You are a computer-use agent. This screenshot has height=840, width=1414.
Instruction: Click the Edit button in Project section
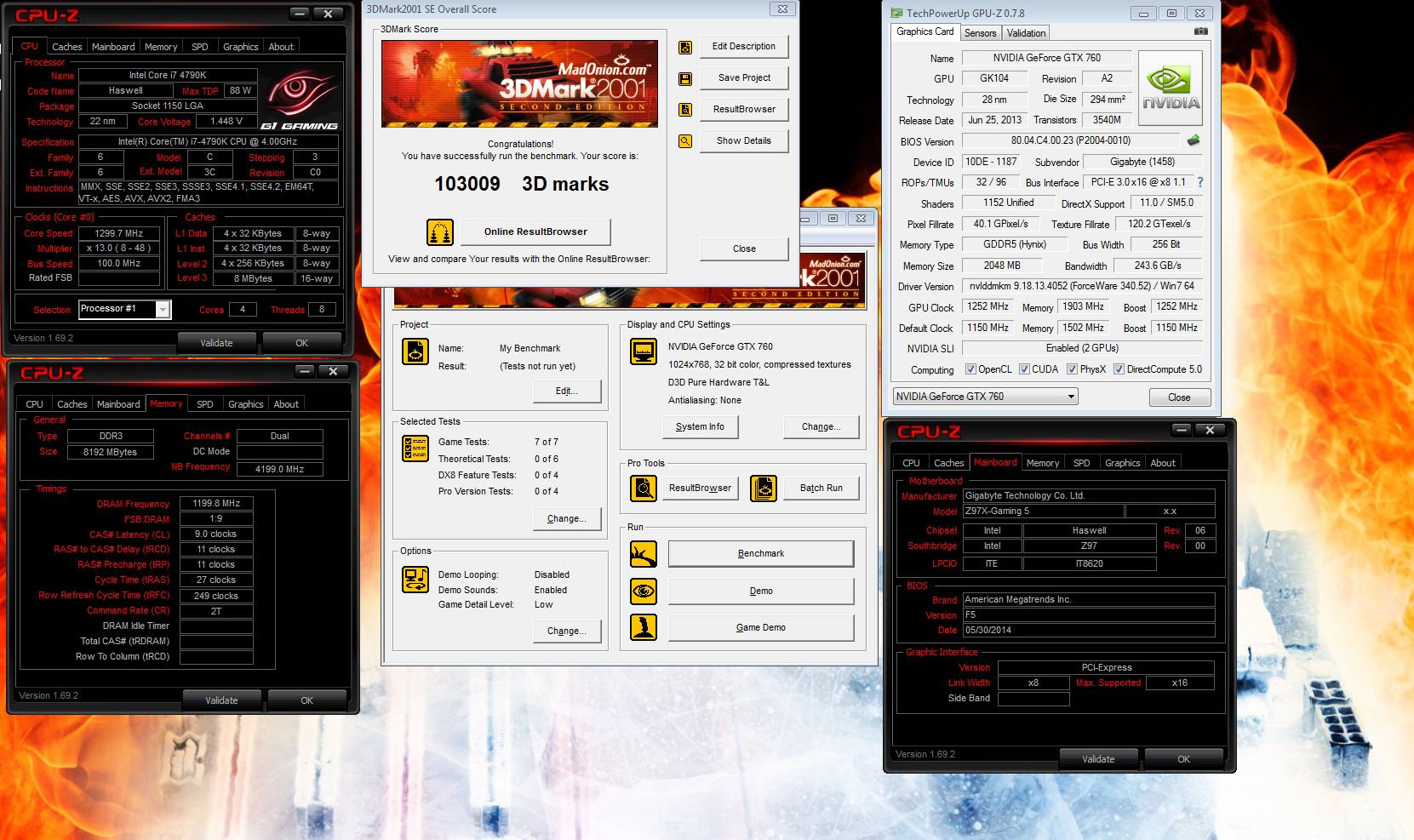[x=567, y=391]
